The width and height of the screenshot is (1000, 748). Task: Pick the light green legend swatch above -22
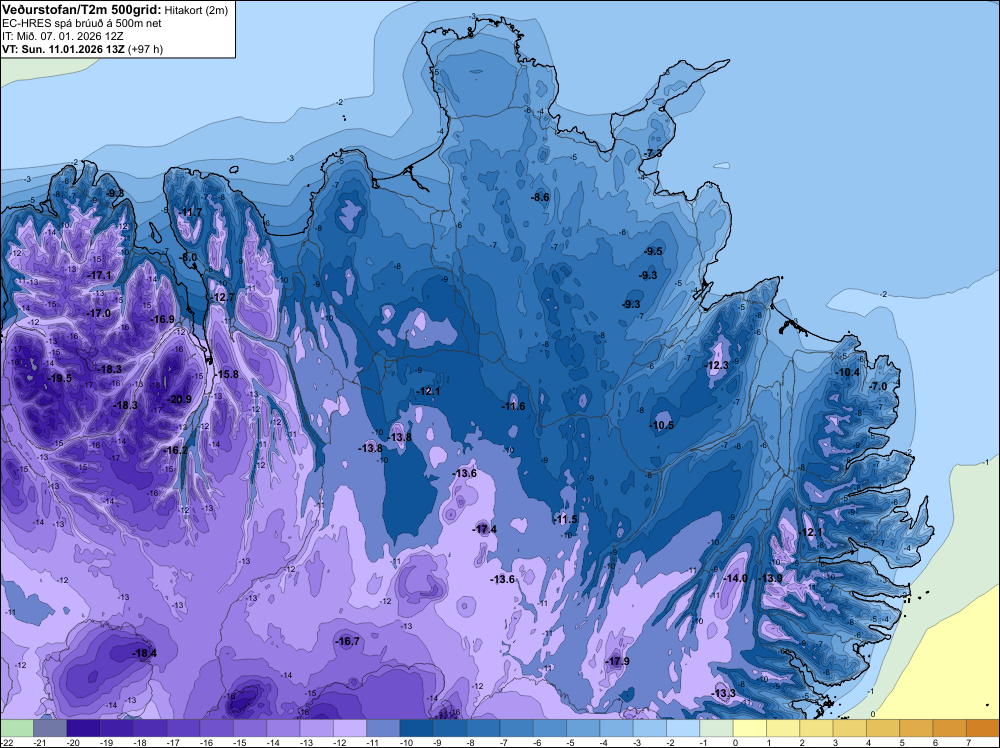coord(17,728)
